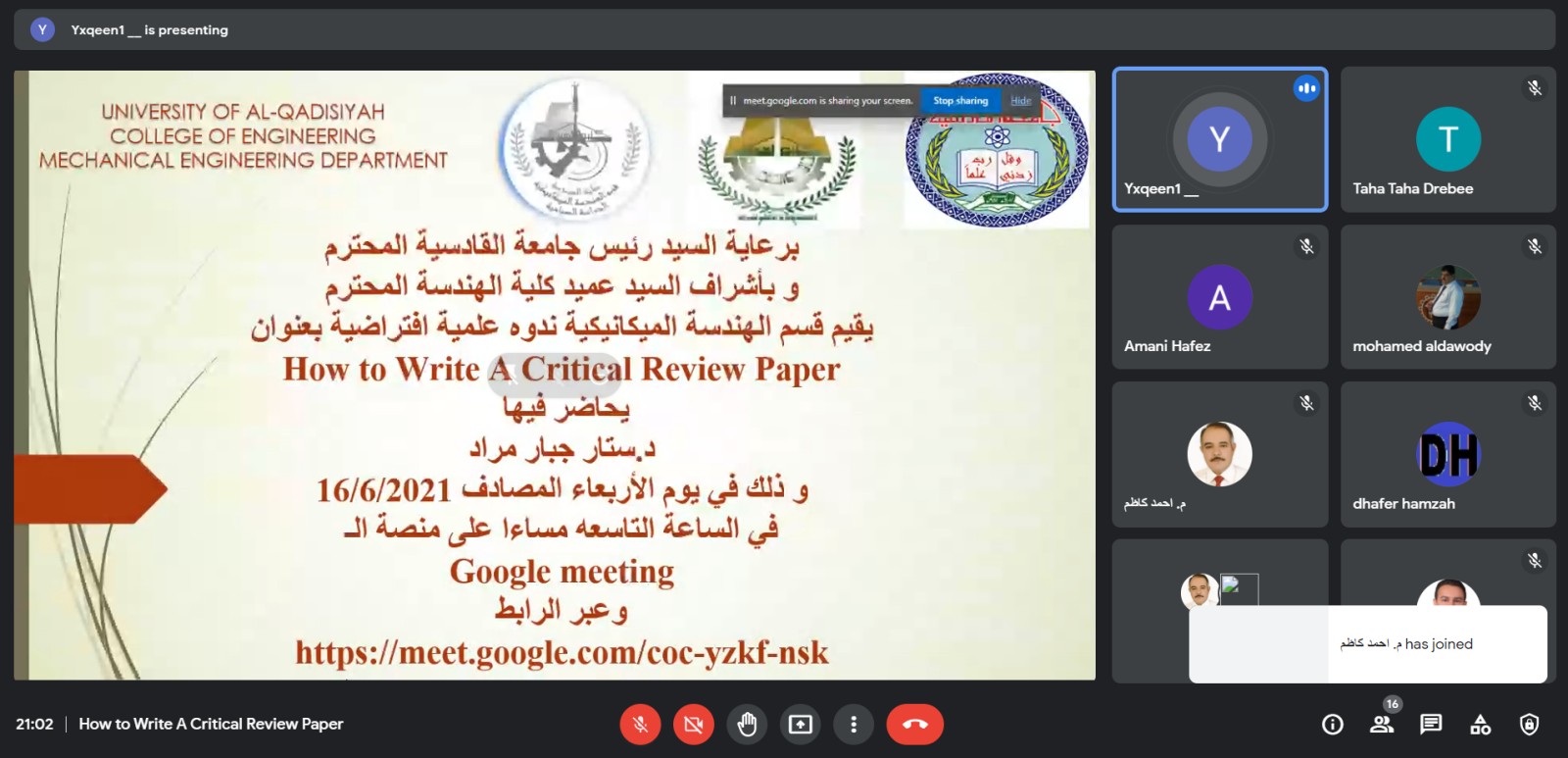Open the more options three-dot menu
The image size is (1568, 758).
pyautogui.click(x=854, y=725)
